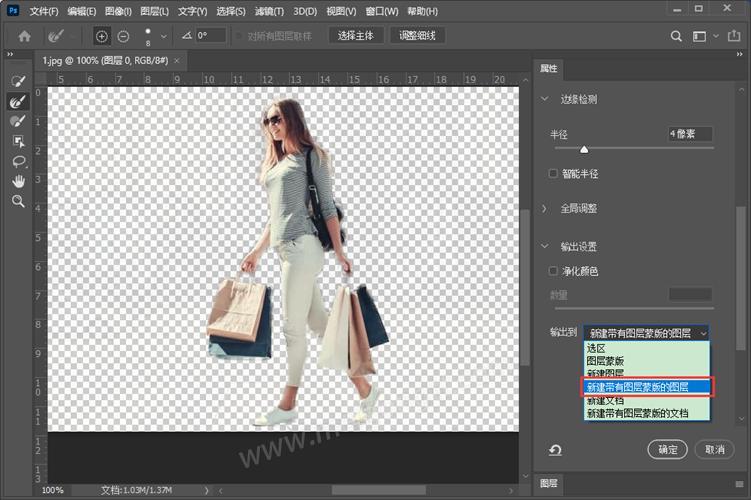Click the reset workspace undo icon
Screen dimensions: 751x500
click(x=555, y=450)
